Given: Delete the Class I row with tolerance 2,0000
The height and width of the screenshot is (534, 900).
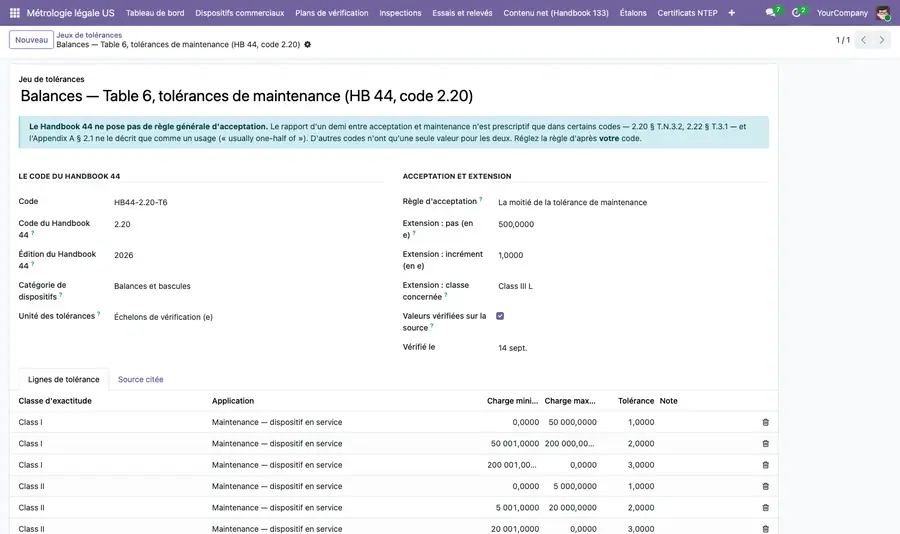Looking at the screenshot, I should click(x=765, y=443).
